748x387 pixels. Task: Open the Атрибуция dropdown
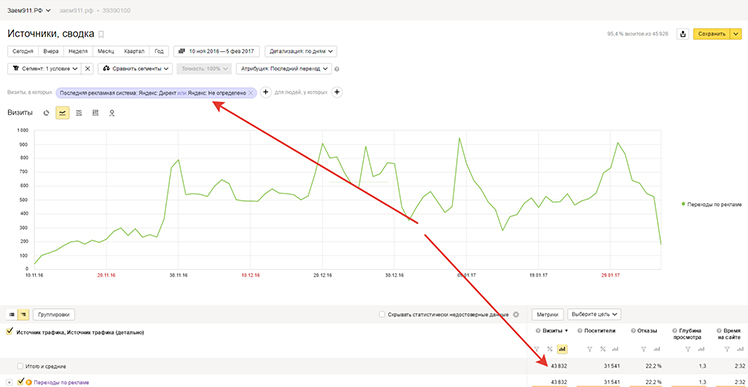[x=284, y=69]
